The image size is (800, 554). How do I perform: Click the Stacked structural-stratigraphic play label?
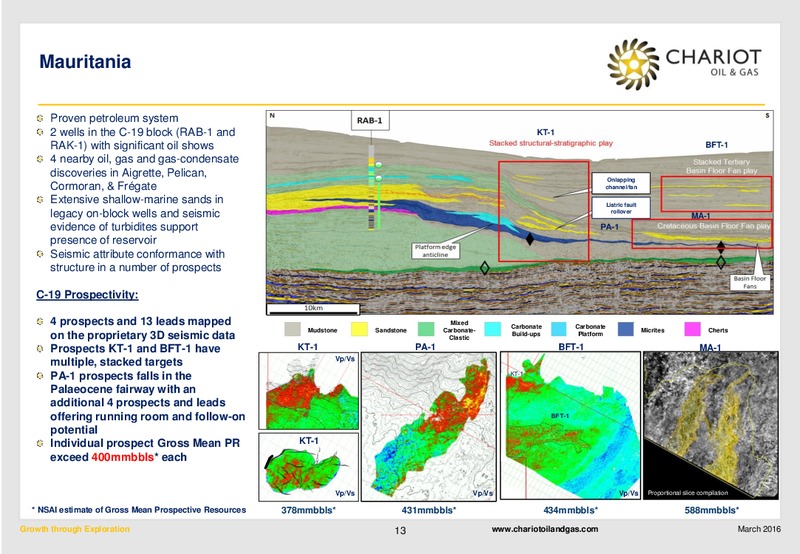click(x=551, y=143)
